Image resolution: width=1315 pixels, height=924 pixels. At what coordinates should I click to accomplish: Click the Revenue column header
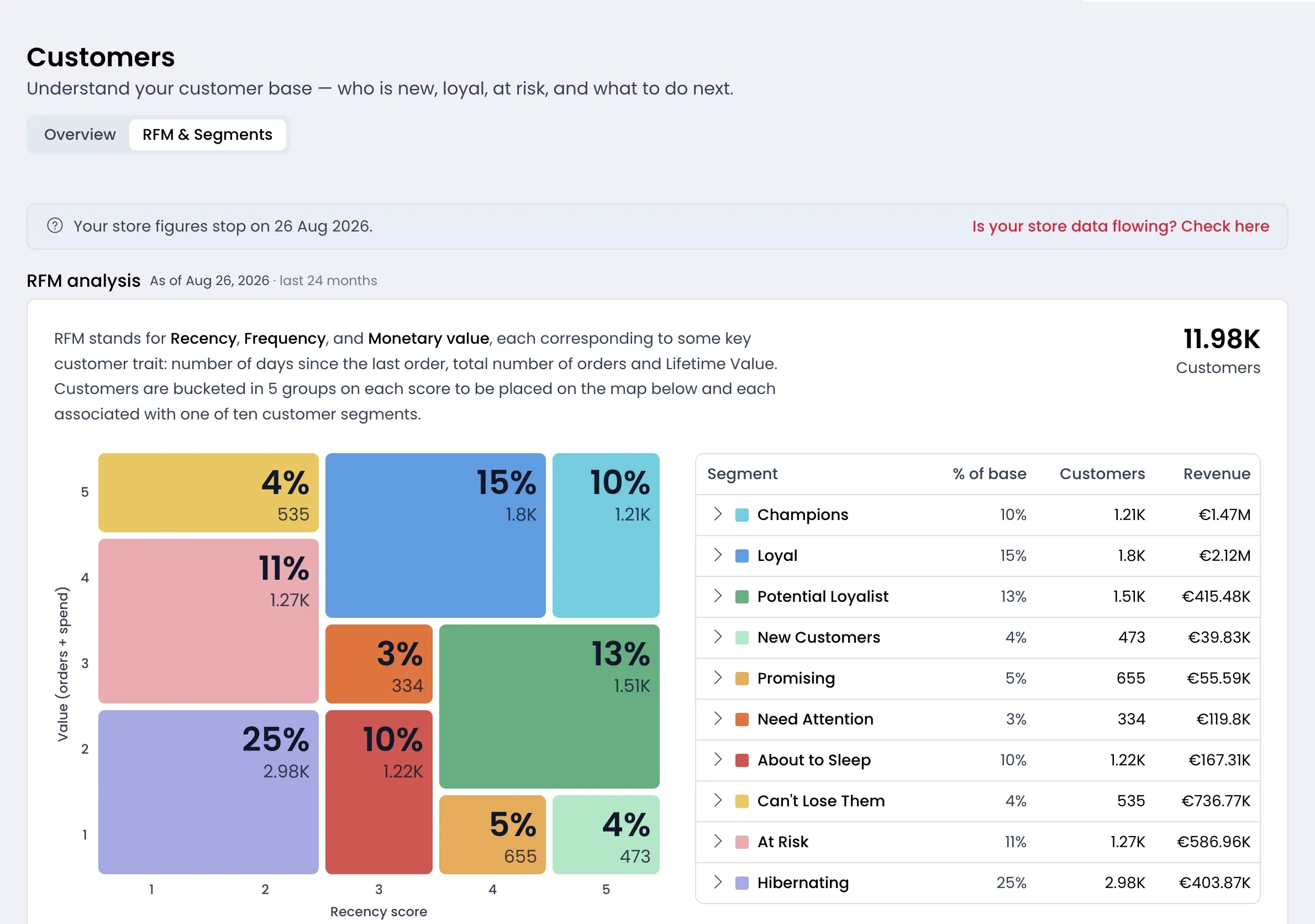click(1217, 474)
